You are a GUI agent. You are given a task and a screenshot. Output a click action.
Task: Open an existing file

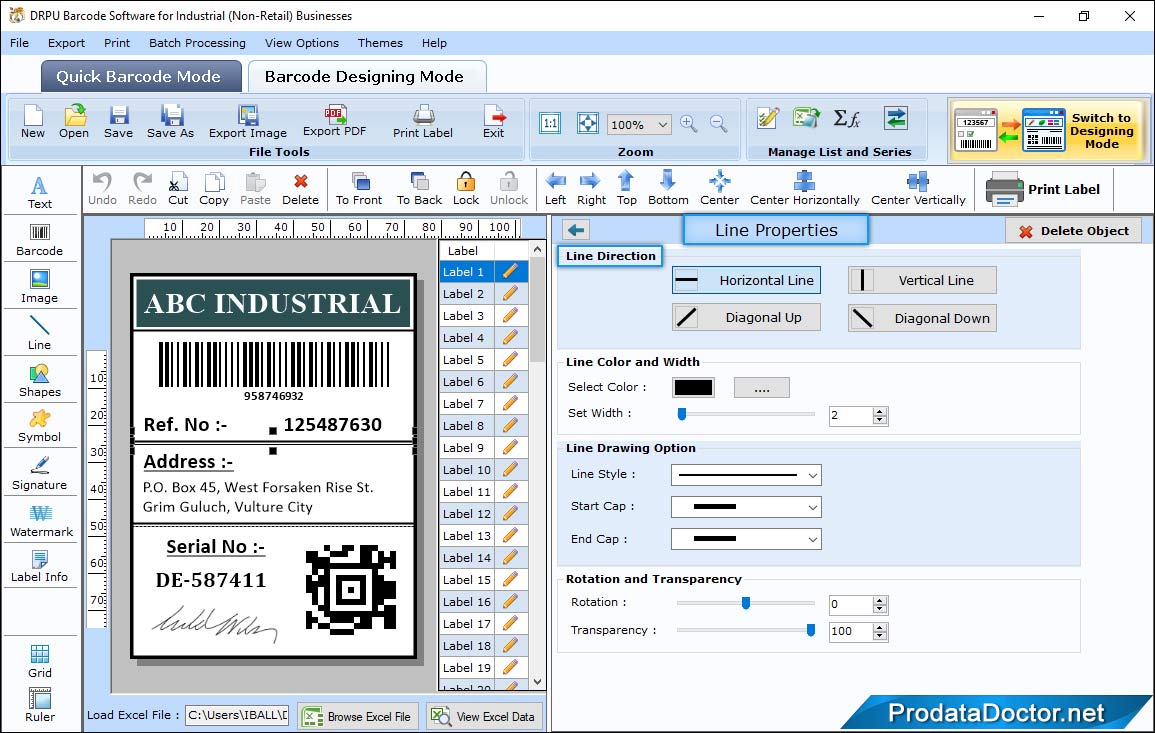click(74, 122)
